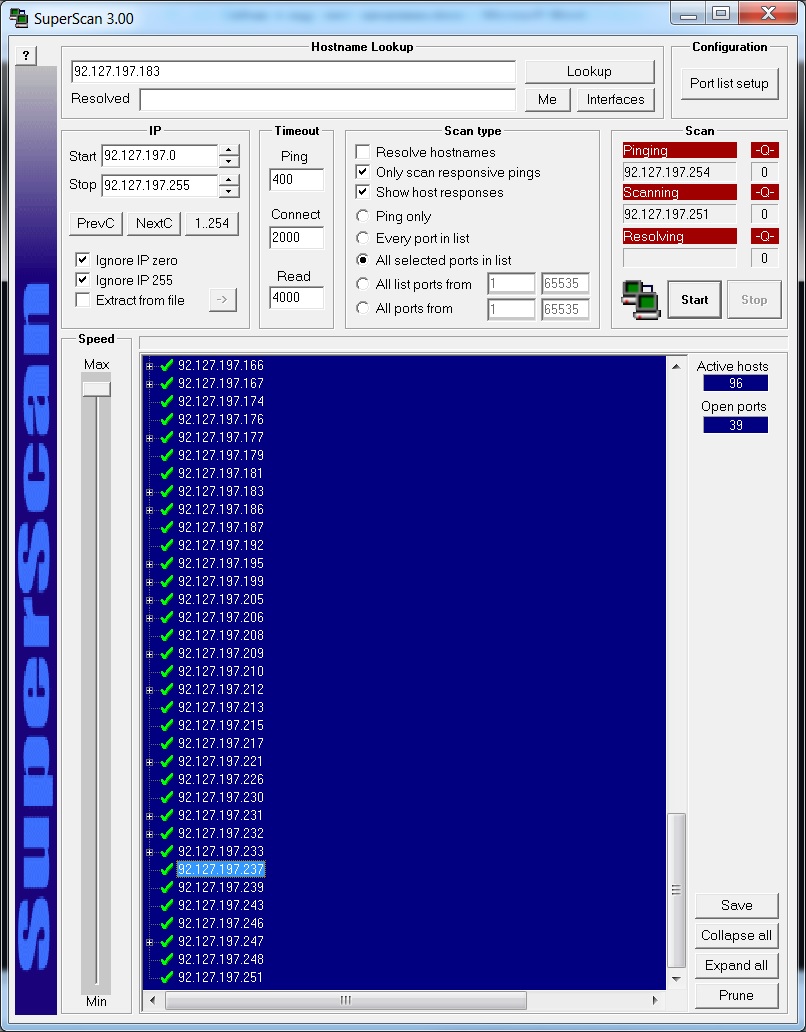The image size is (806, 1032).
Task: Select Ping only scan type
Action: point(362,216)
